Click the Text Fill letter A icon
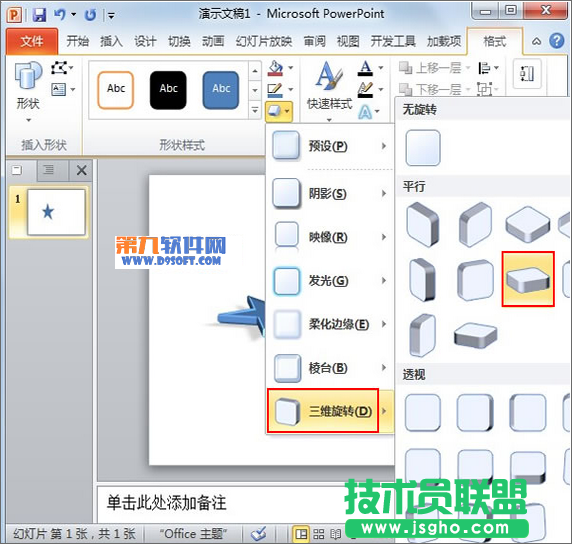Image resolution: width=572 pixels, height=544 pixels. point(366,68)
